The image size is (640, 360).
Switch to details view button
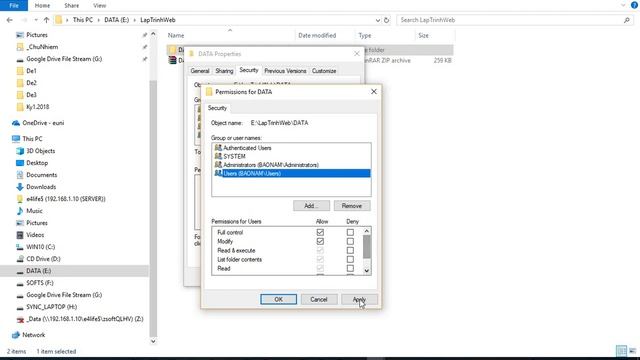coord(621,351)
